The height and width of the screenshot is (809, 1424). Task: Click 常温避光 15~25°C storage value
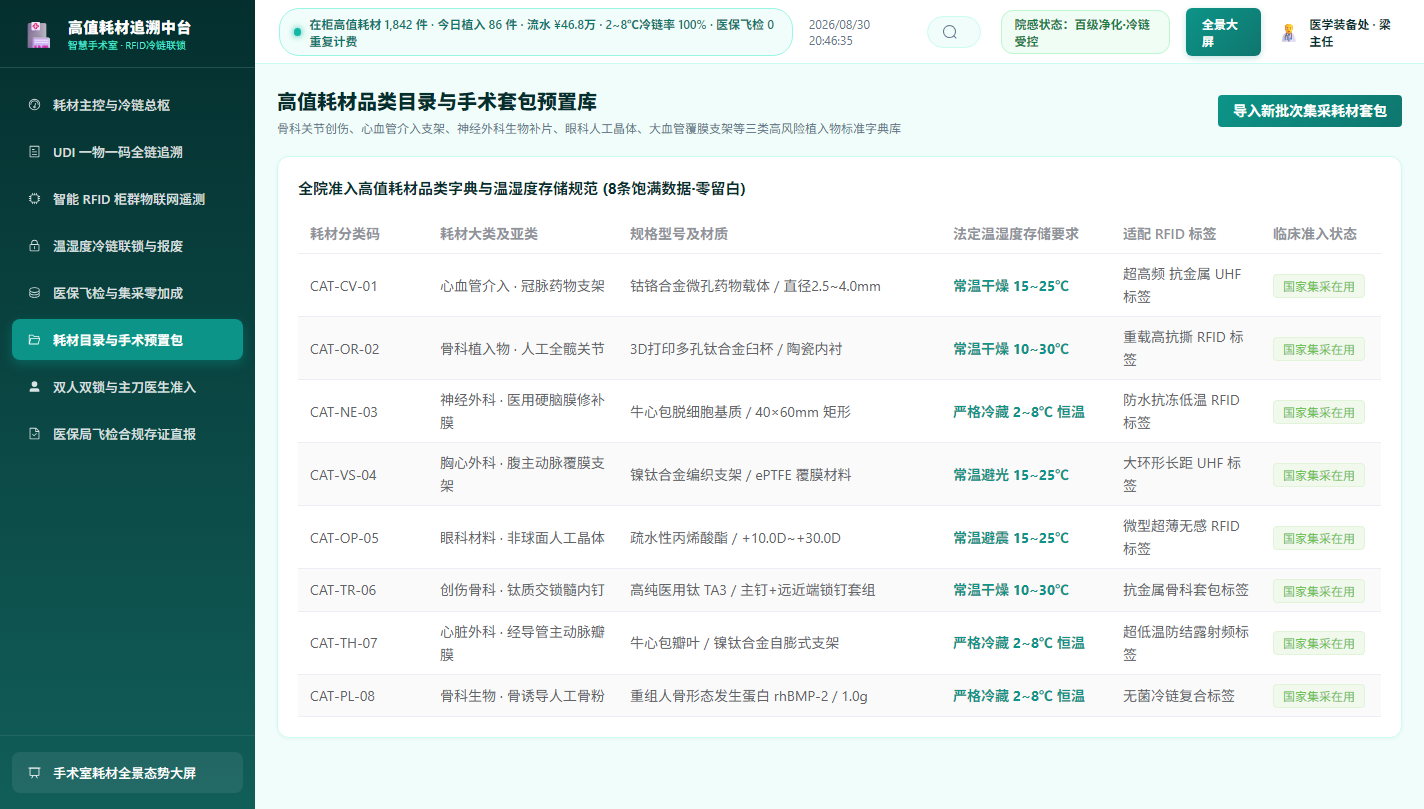coord(1011,475)
